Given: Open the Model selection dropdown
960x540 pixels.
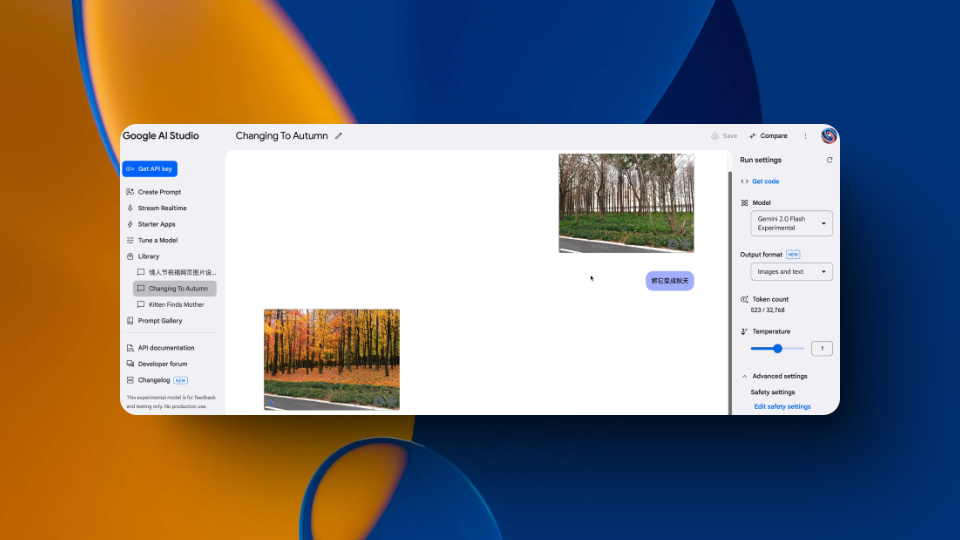Looking at the screenshot, I should 791,223.
